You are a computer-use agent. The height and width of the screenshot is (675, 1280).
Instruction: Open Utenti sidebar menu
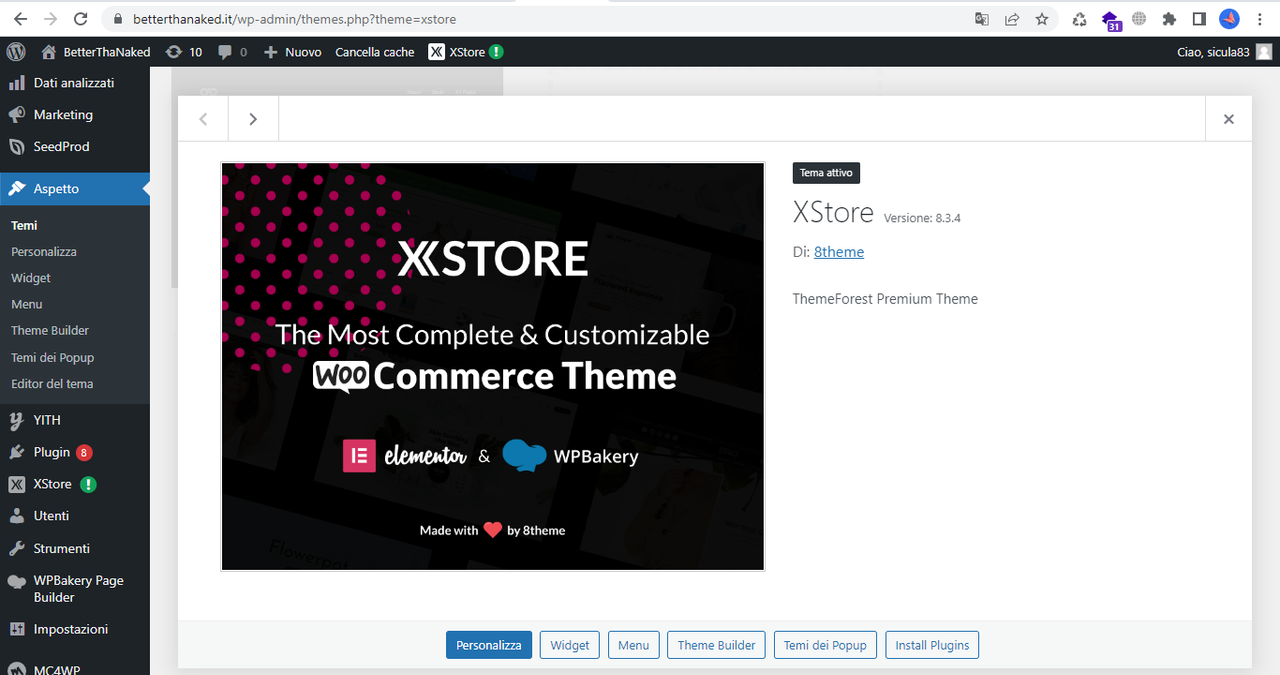coord(75,516)
